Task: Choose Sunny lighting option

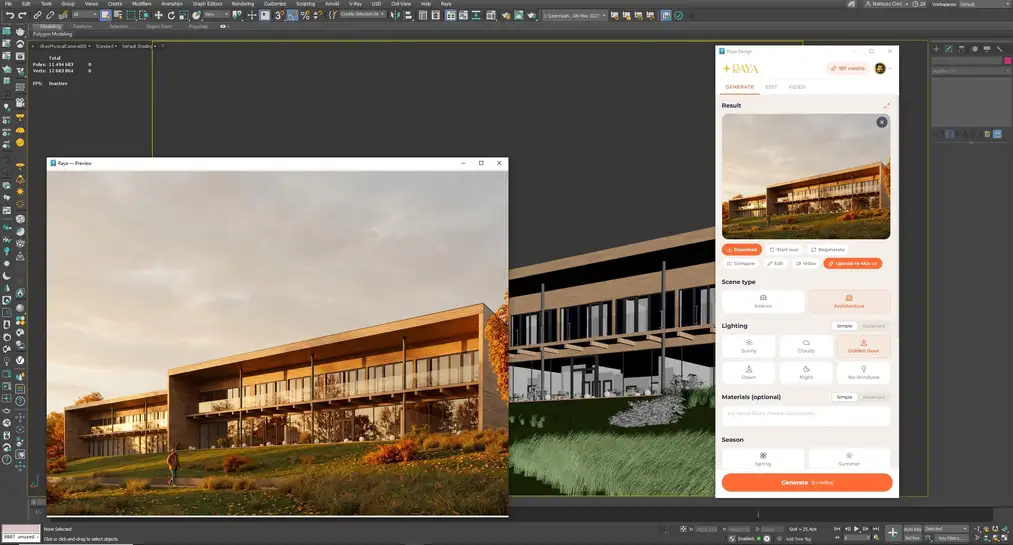Action: click(749, 346)
